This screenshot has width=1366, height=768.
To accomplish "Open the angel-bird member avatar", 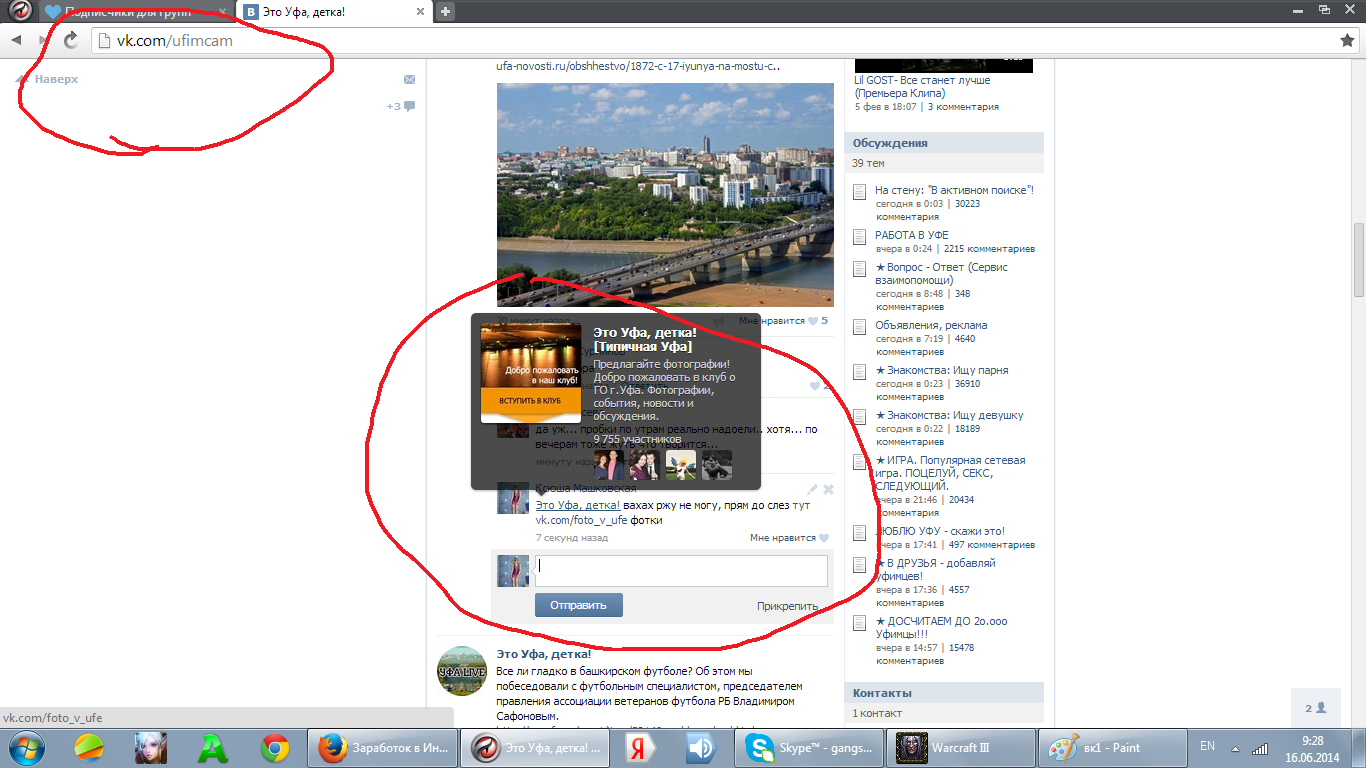I will (x=681, y=465).
